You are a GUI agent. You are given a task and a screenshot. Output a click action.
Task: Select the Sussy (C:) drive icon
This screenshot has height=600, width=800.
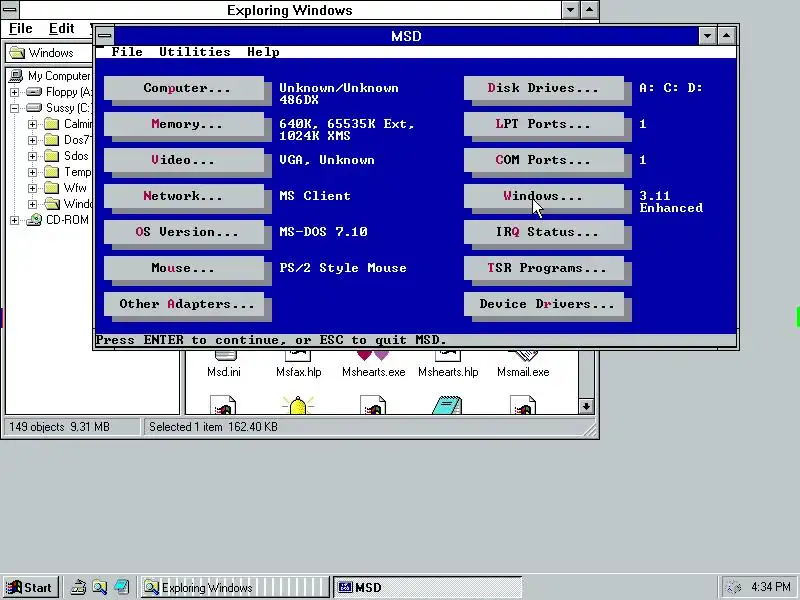34,108
